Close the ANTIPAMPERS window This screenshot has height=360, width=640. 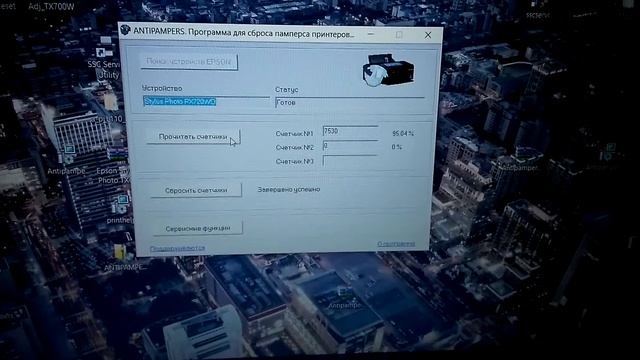428,36
